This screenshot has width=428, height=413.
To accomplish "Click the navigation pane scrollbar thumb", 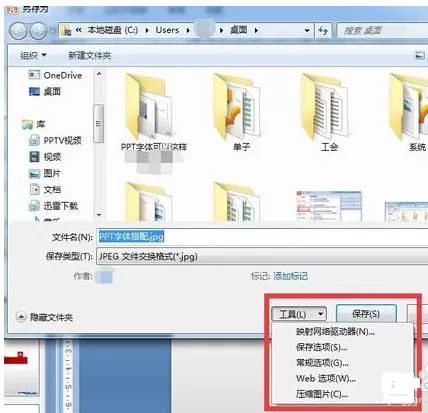I will (x=99, y=124).
